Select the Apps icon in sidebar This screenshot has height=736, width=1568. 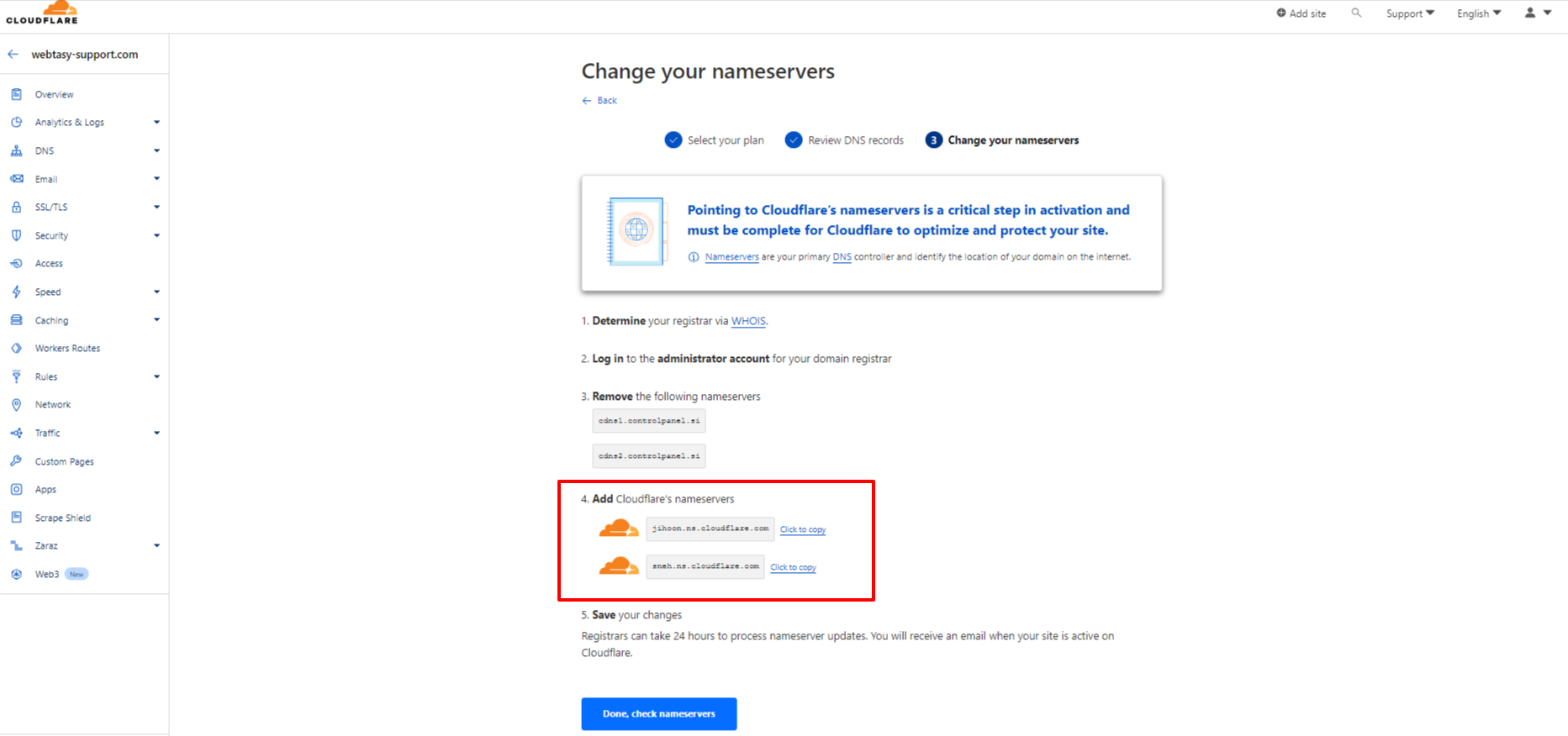point(16,489)
